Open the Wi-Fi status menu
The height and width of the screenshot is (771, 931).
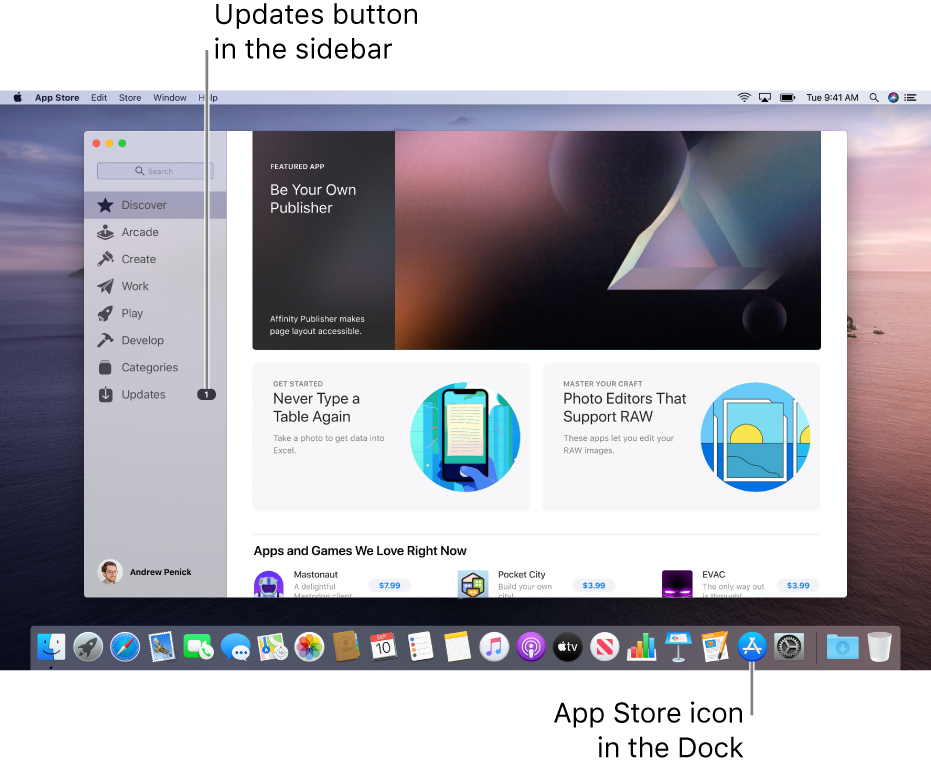[x=744, y=97]
